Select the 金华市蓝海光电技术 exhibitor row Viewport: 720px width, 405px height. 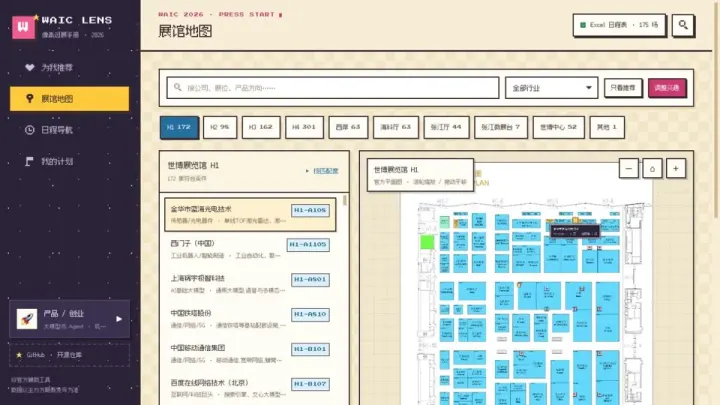[250, 214]
